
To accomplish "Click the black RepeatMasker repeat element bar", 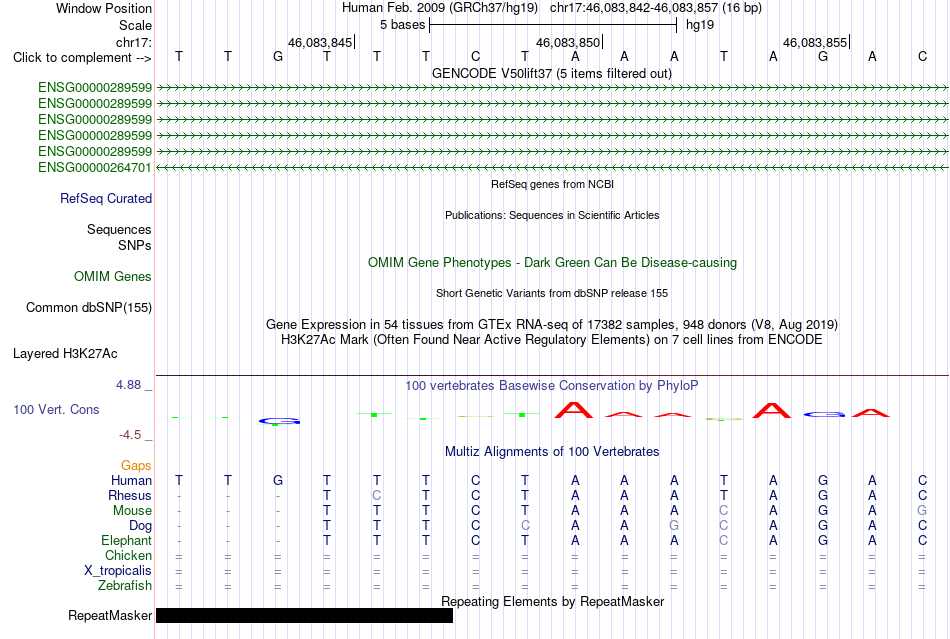I will pyautogui.click(x=304, y=616).
